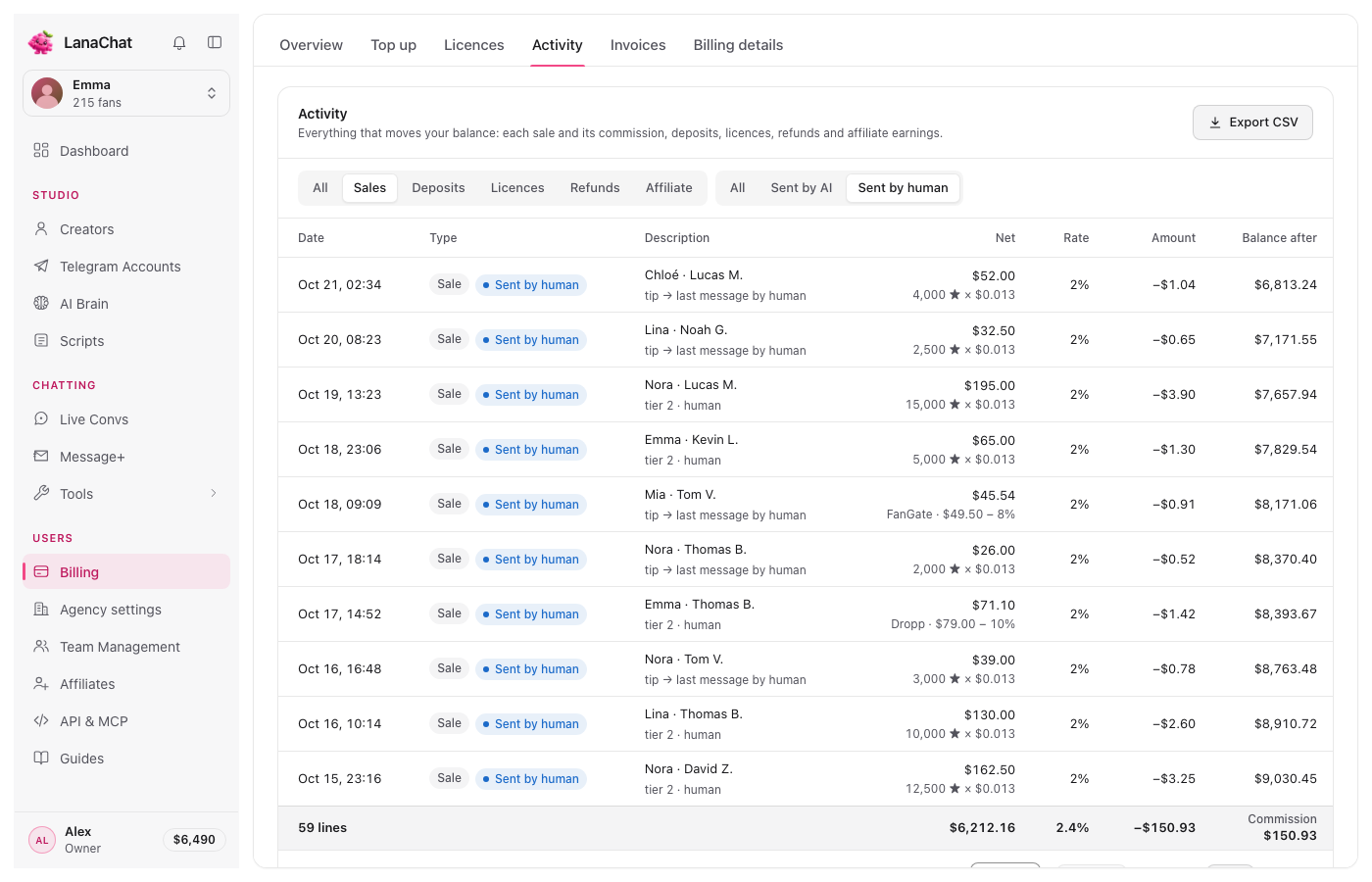Click the Message+ envelope icon

coord(41,456)
